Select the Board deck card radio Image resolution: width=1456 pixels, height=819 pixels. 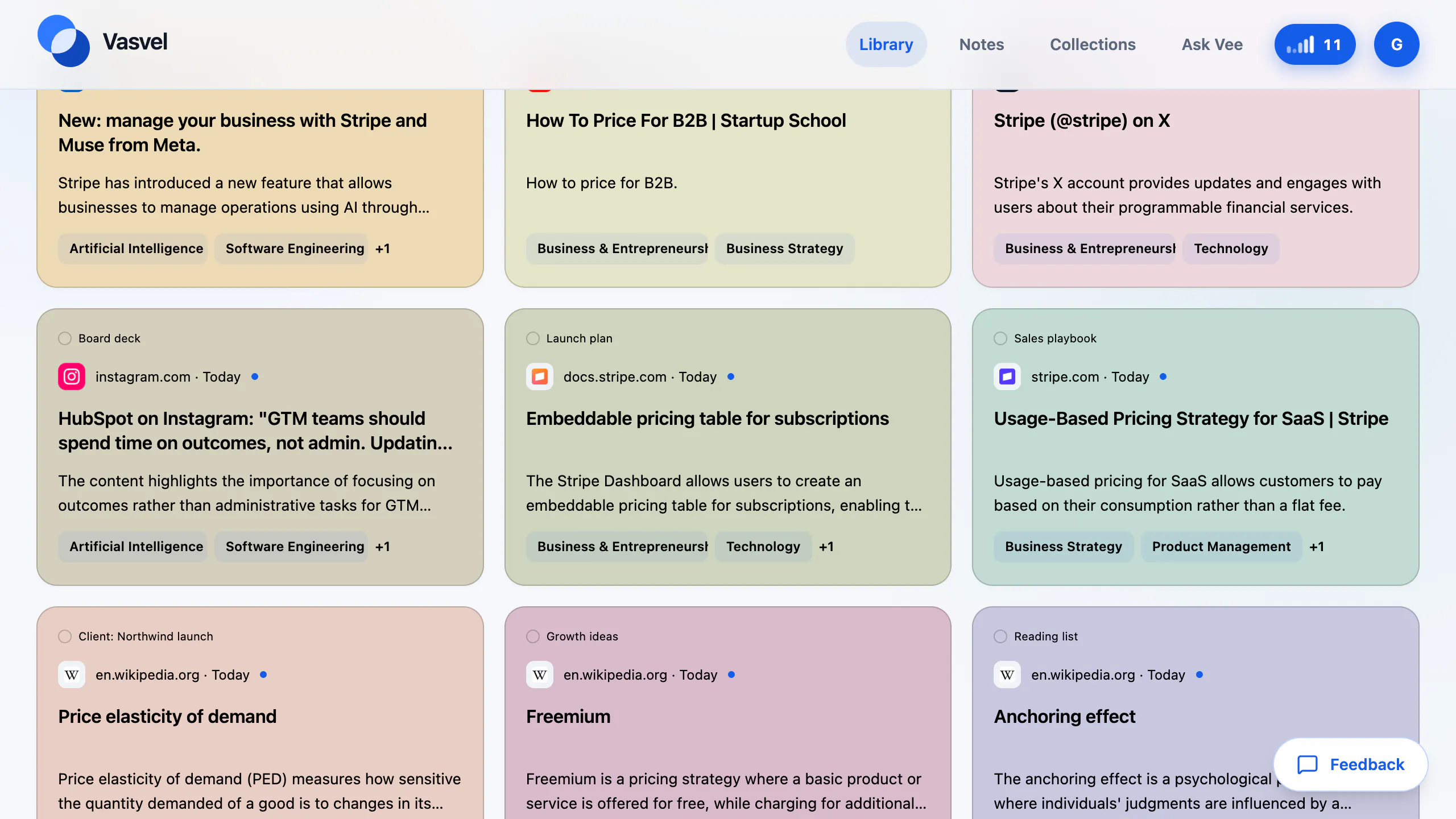click(65, 338)
